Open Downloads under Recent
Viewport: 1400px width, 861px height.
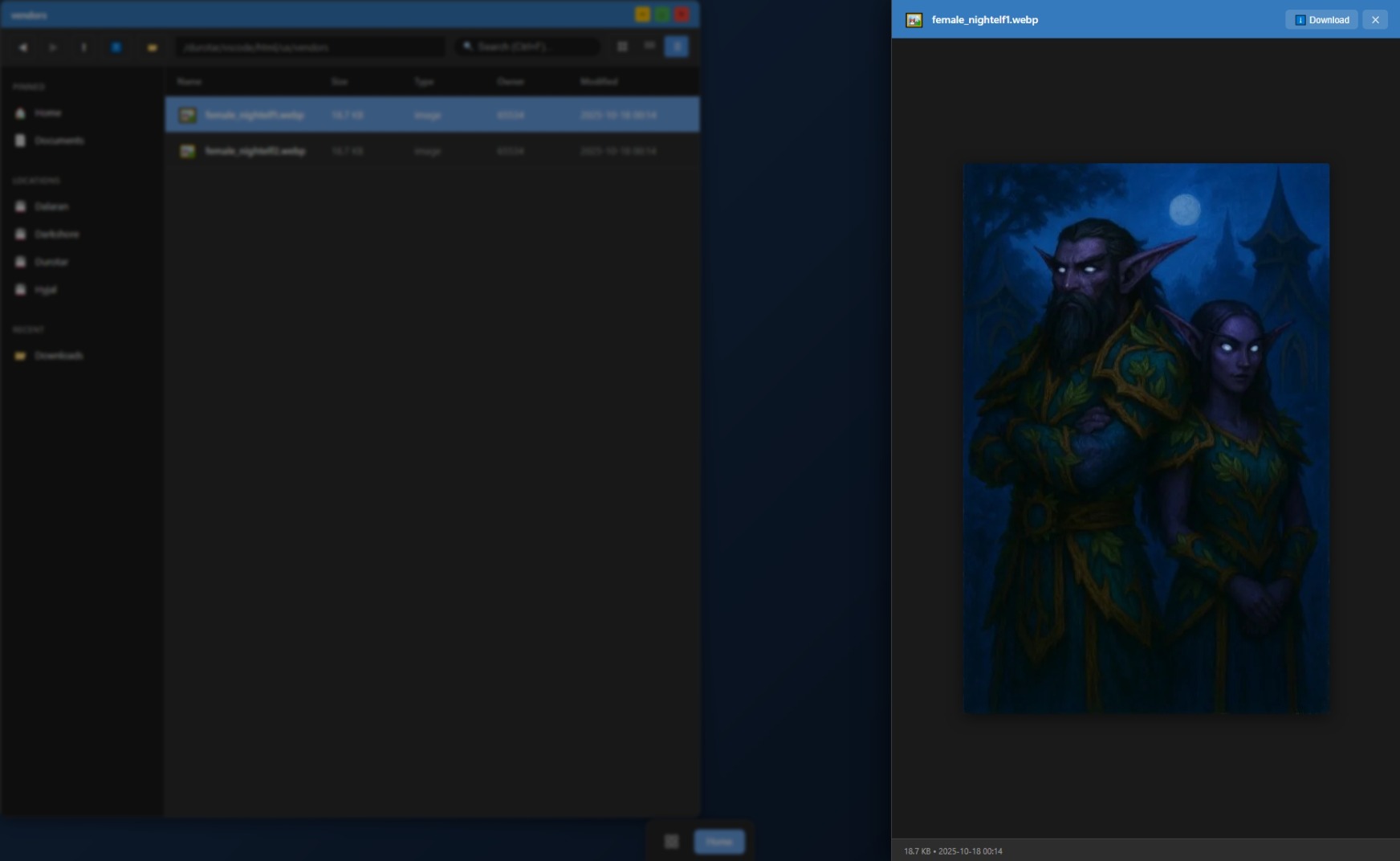pos(58,356)
